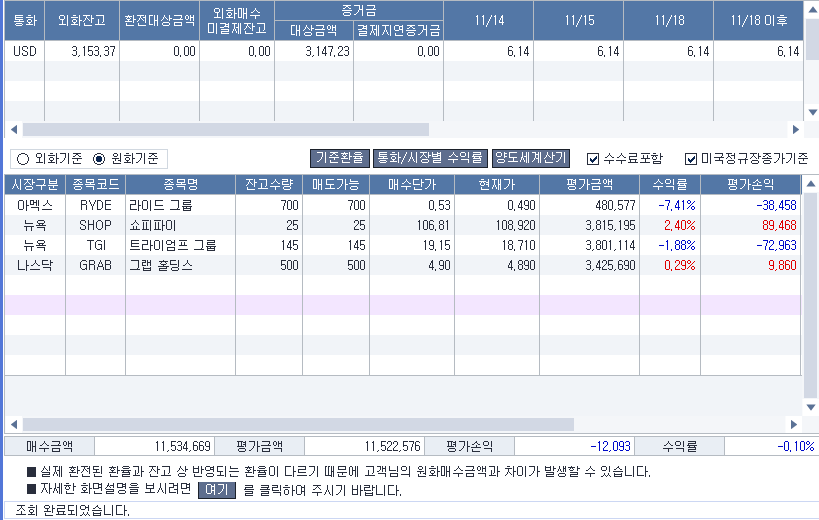The height and width of the screenshot is (520, 819).
Task: Select the 원화기준 radio button
Action: point(99,158)
